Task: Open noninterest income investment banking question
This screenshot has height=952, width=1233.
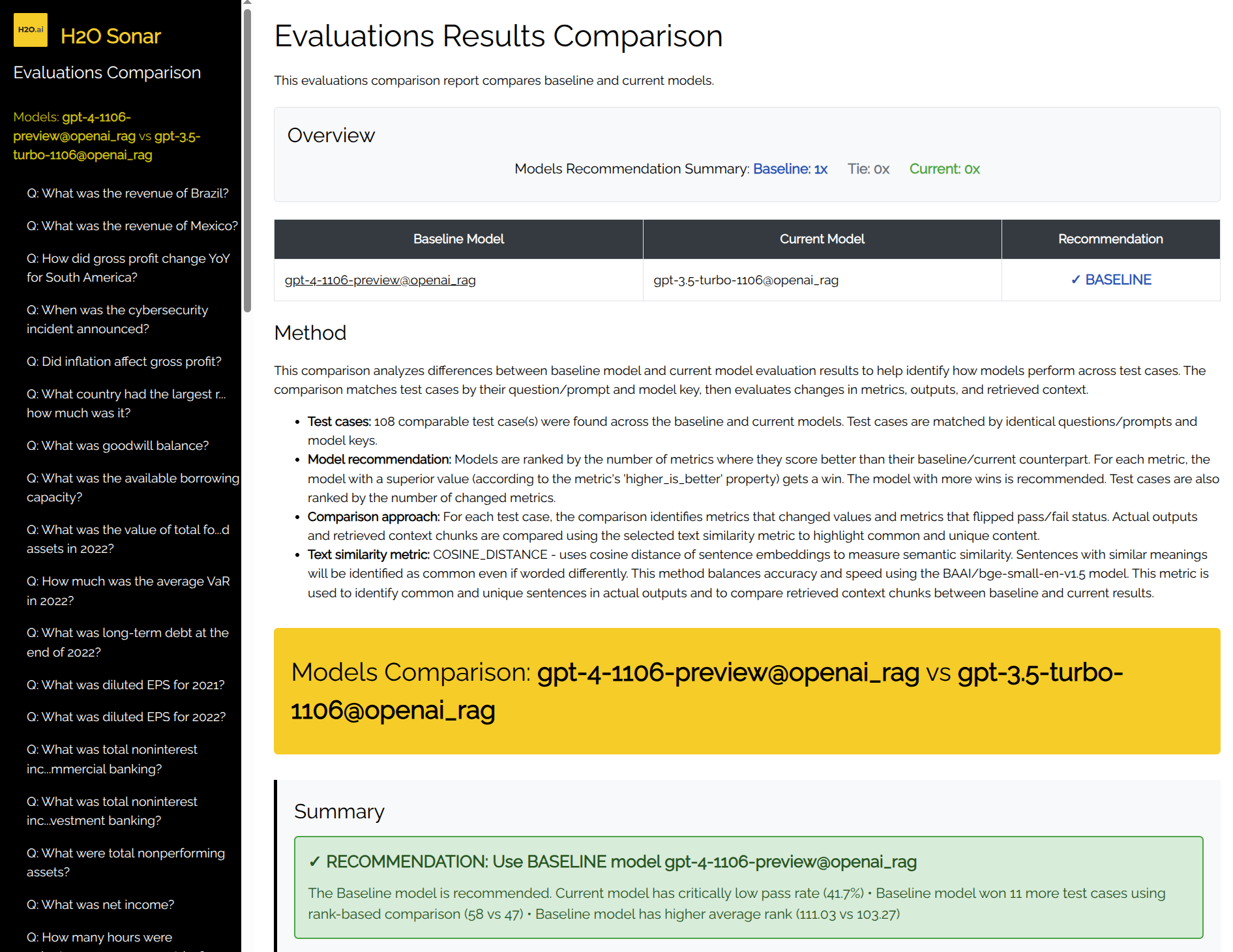Action: click(x=112, y=811)
